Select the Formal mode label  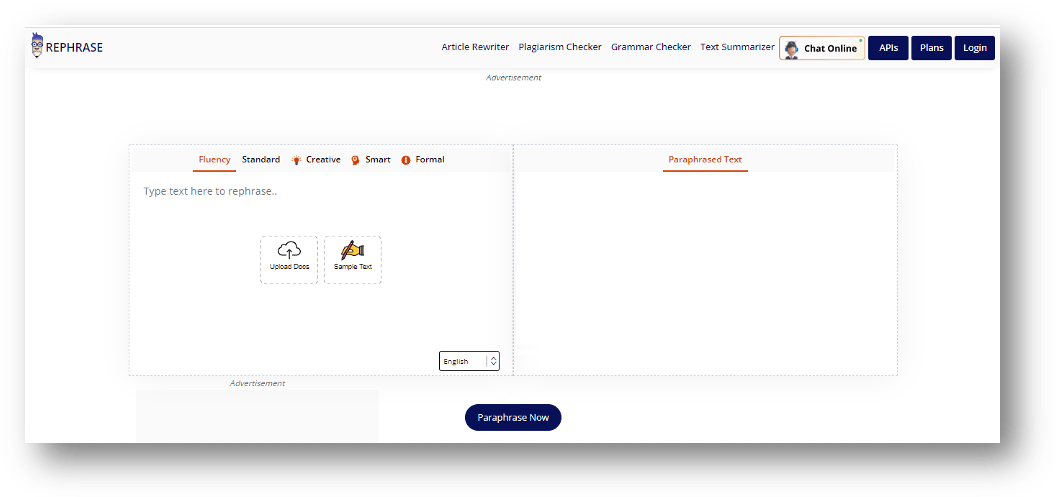pyautogui.click(x=430, y=160)
